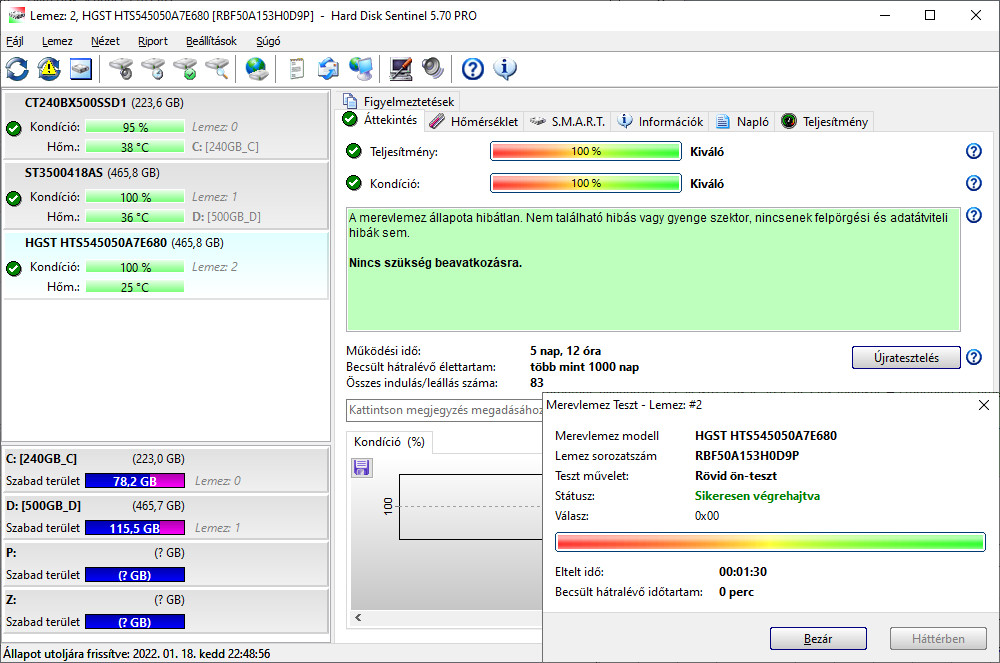Image resolution: width=1000 pixels, height=663 pixels.
Task: Switch to the Áttekintés tab
Action: pyautogui.click(x=380, y=120)
